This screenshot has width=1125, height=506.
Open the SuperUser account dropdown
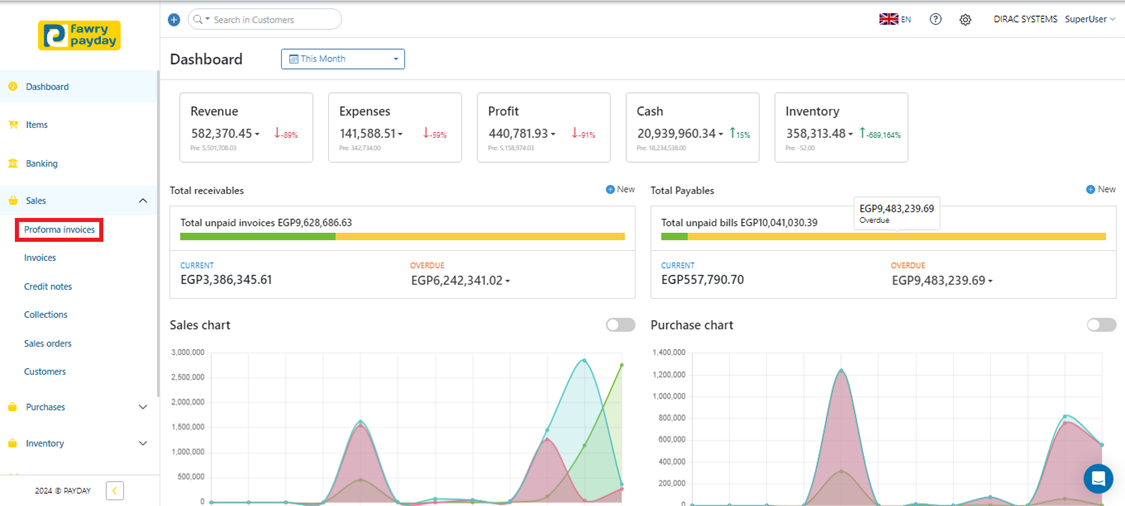coord(1090,19)
